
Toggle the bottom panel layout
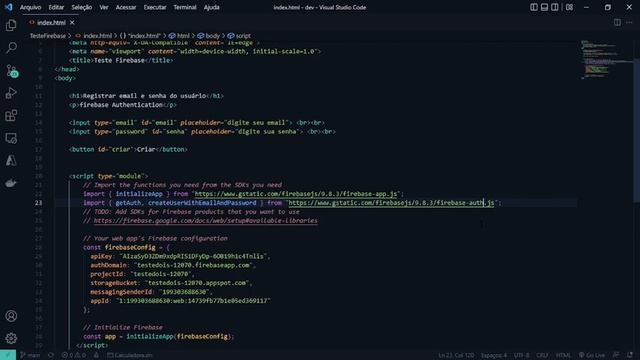click(x=544, y=7)
